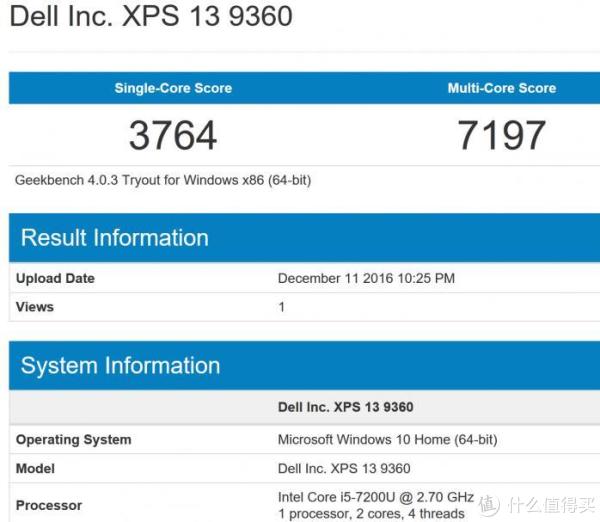Click the views count value 1
600x522 pixels.
281,307
